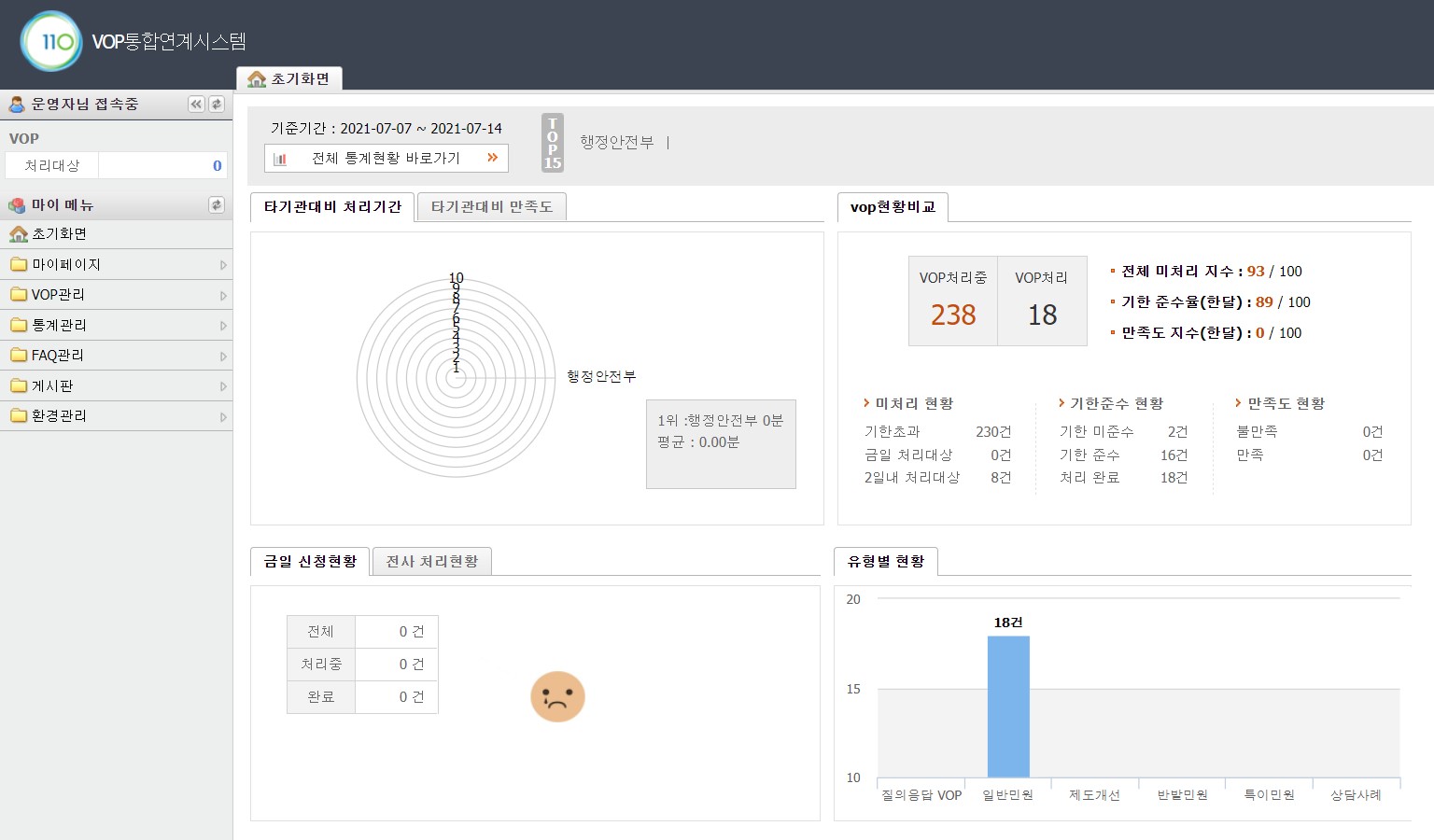
Task: Switch to 전사 처리현황 tab
Action: pyautogui.click(x=431, y=562)
